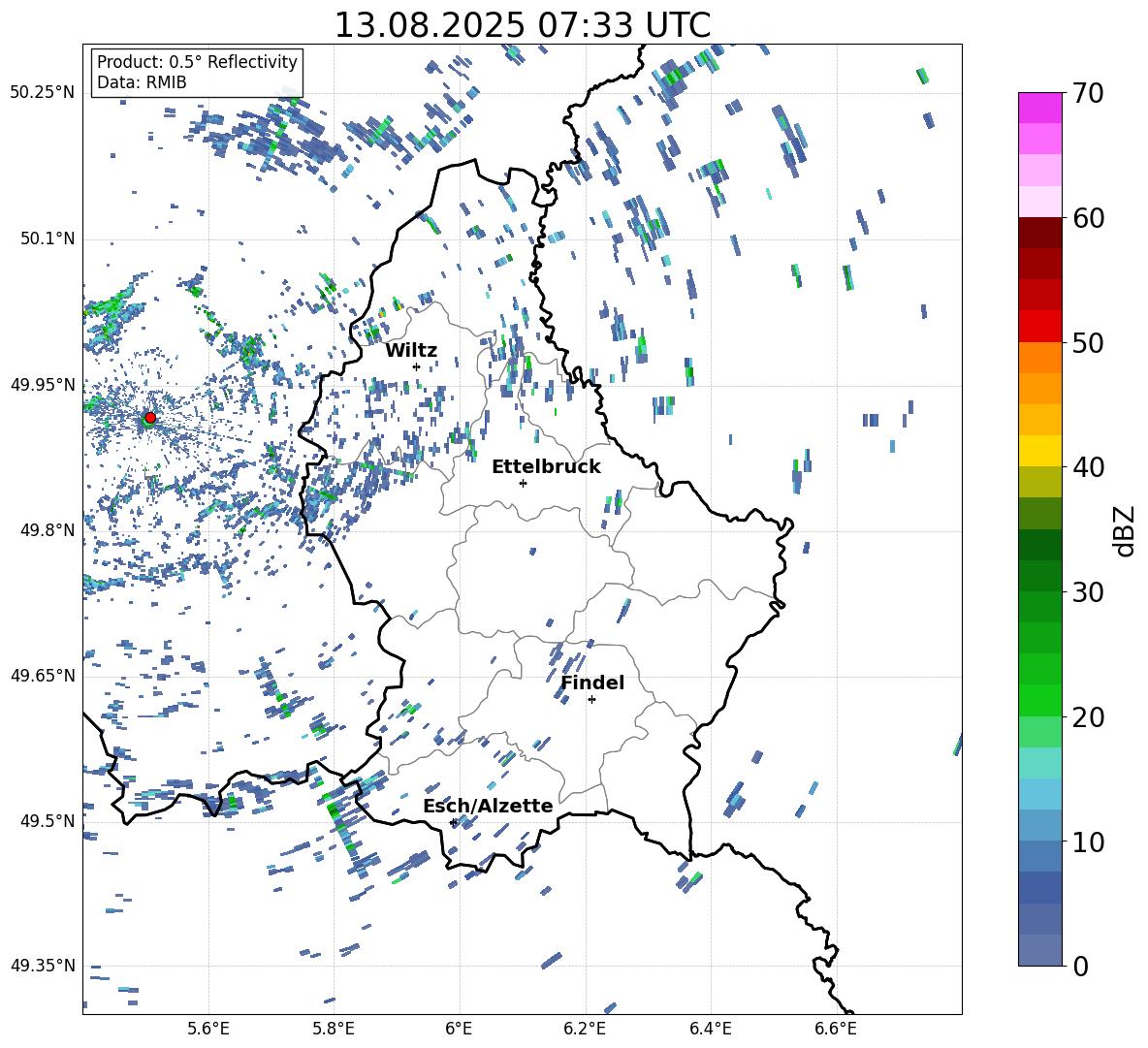Click colorbar tick label 60
The image size is (1148, 1048).
point(1089,218)
